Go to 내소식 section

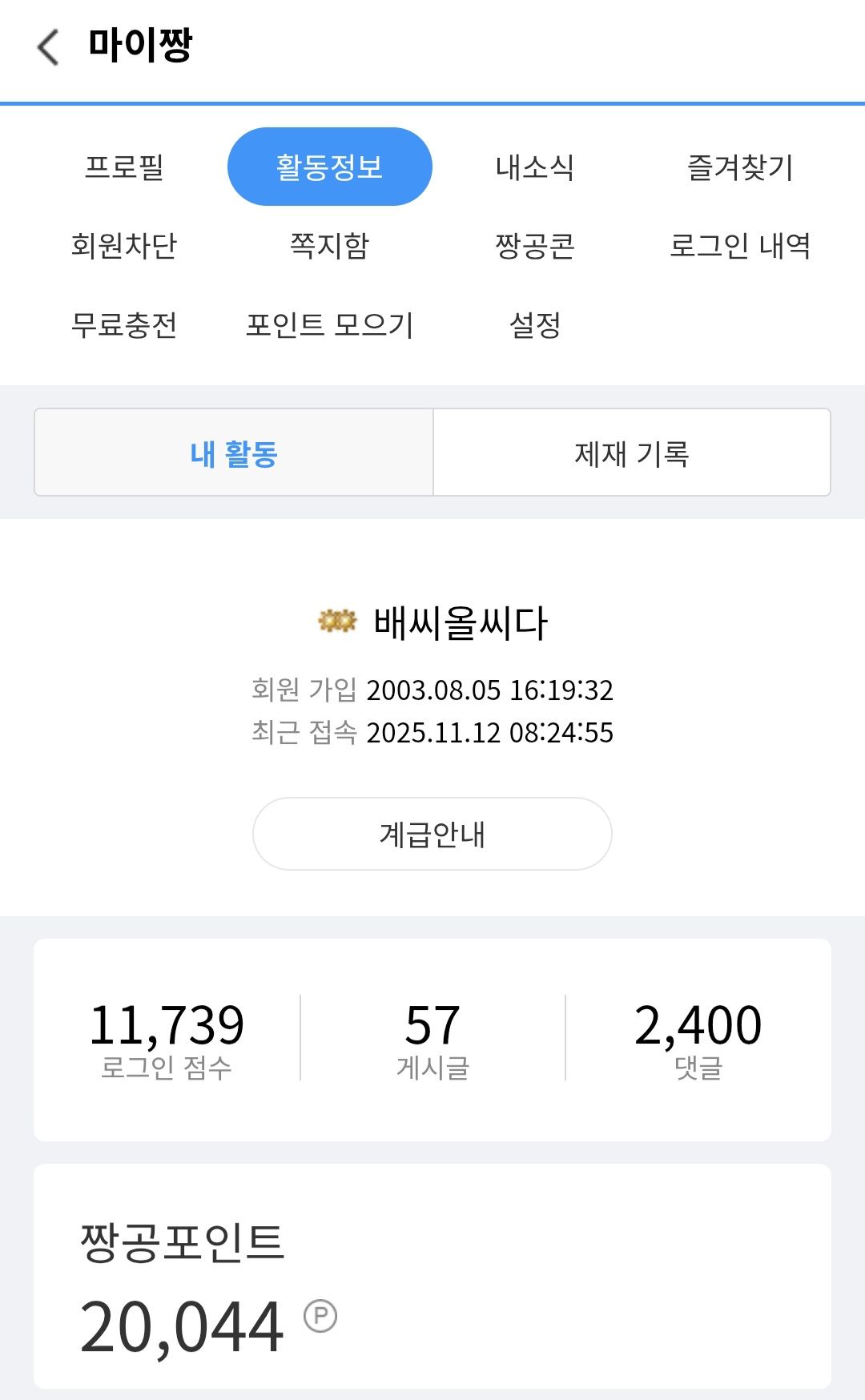click(x=534, y=167)
